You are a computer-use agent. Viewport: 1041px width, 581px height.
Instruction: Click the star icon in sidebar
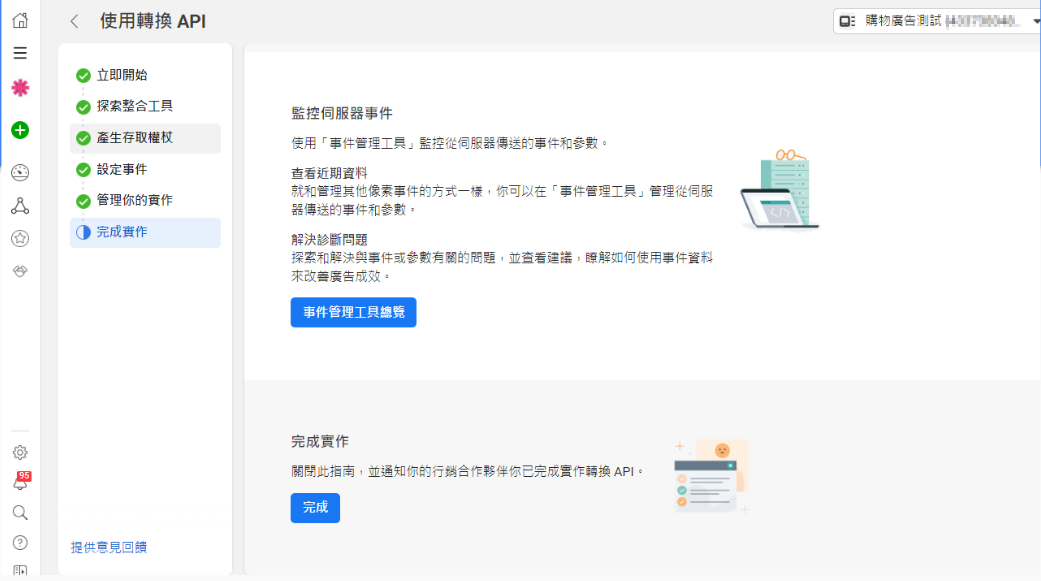pyautogui.click(x=20, y=238)
